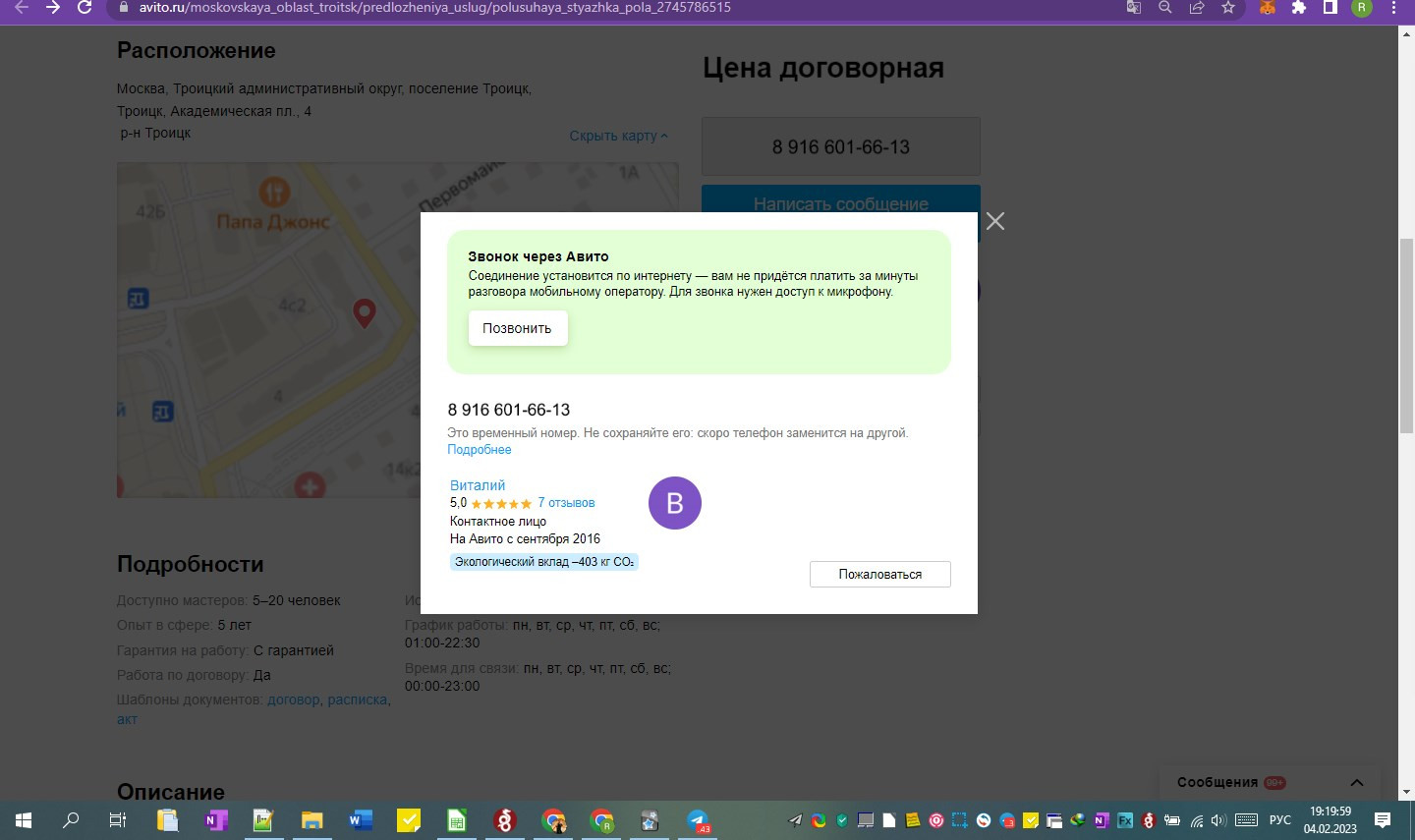Open the Extensions puzzle icon

tap(1299, 7)
